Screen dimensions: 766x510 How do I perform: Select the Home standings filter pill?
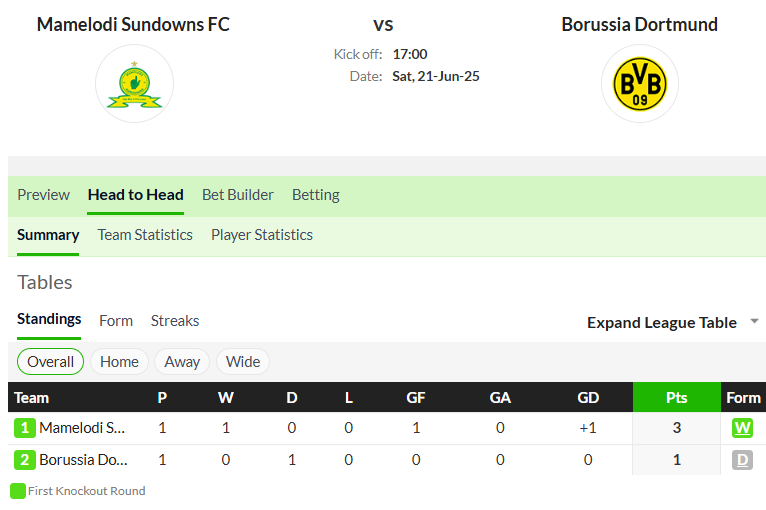[x=119, y=361]
